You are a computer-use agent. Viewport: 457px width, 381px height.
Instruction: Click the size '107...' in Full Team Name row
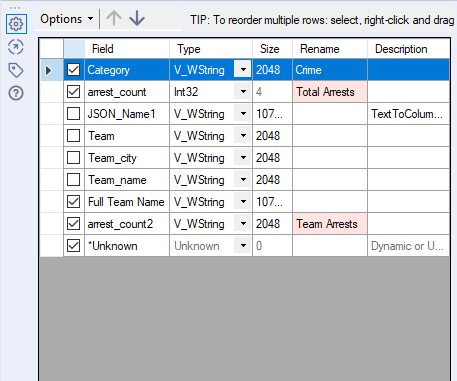tap(272, 202)
